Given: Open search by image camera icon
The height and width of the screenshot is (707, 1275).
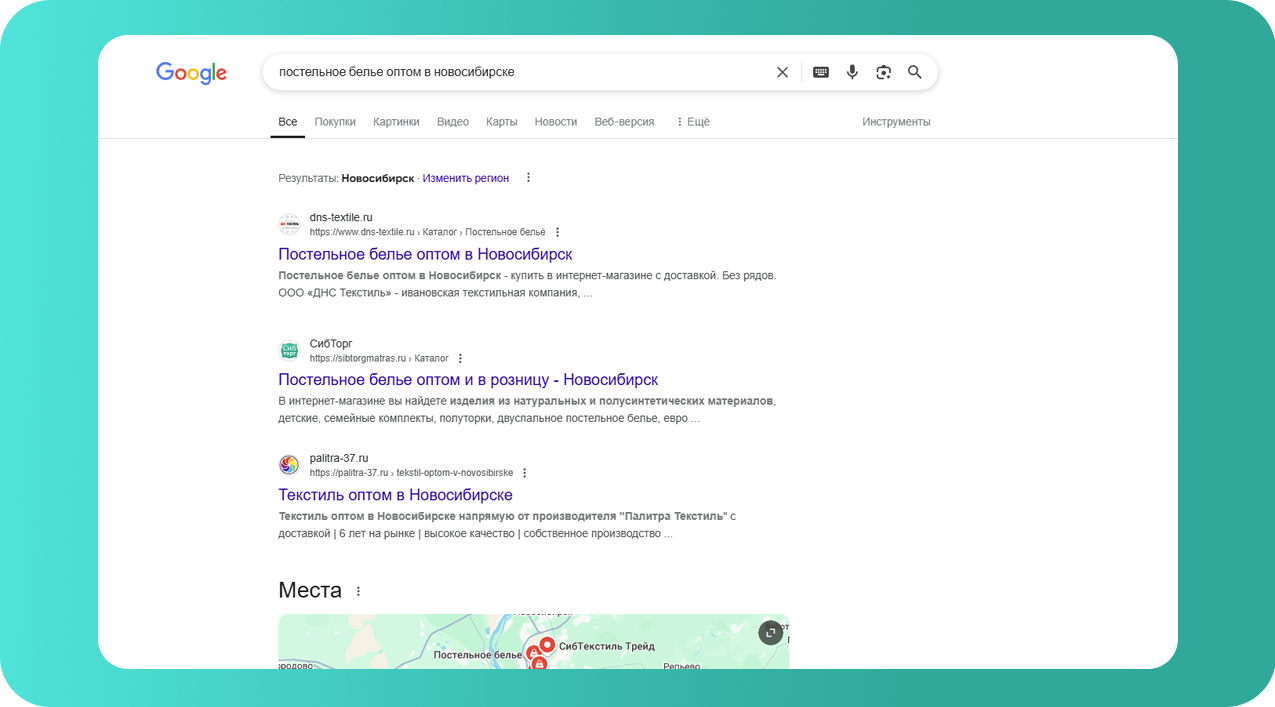Looking at the screenshot, I should pos(883,72).
